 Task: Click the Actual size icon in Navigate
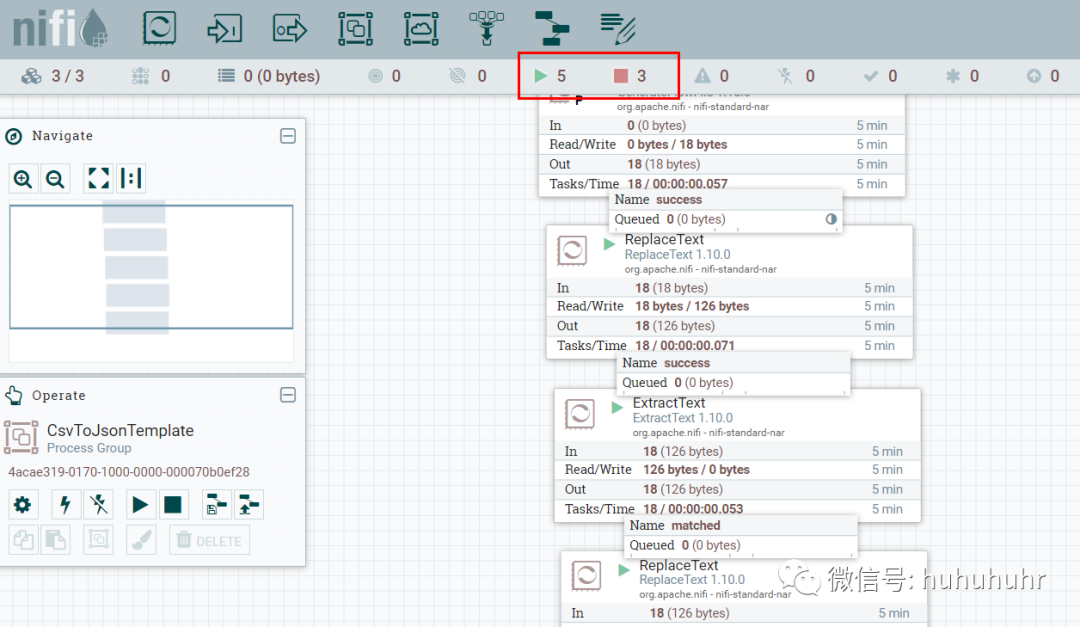[x=131, y=178]
